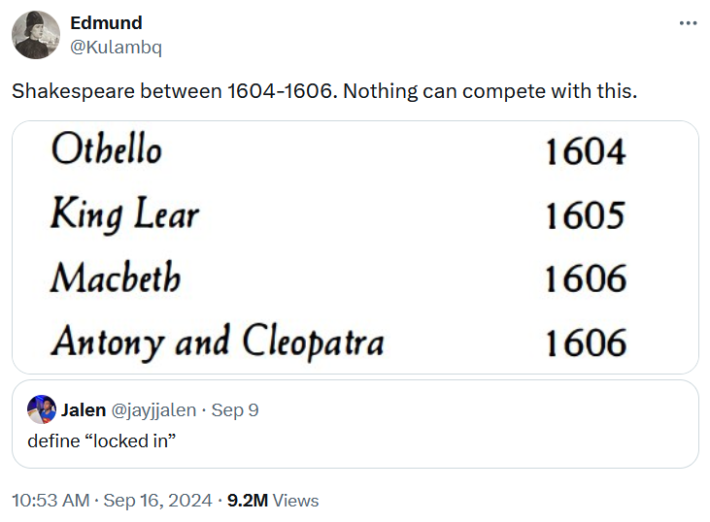
Task: Click Jalen's small profile avatar
Action: (41, 409)
